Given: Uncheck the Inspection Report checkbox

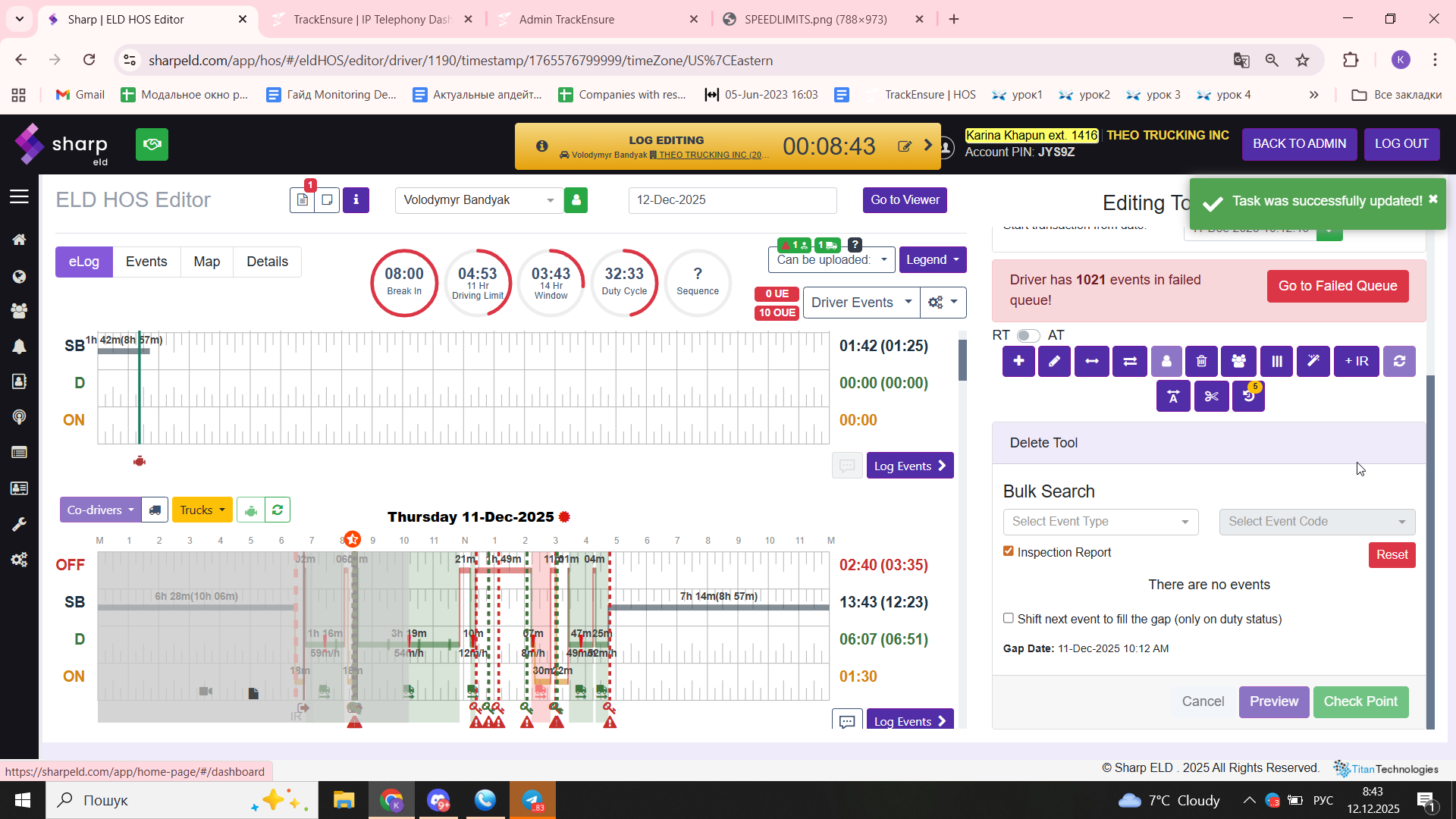Looking at the screenshot, I should coord(1009,551).
